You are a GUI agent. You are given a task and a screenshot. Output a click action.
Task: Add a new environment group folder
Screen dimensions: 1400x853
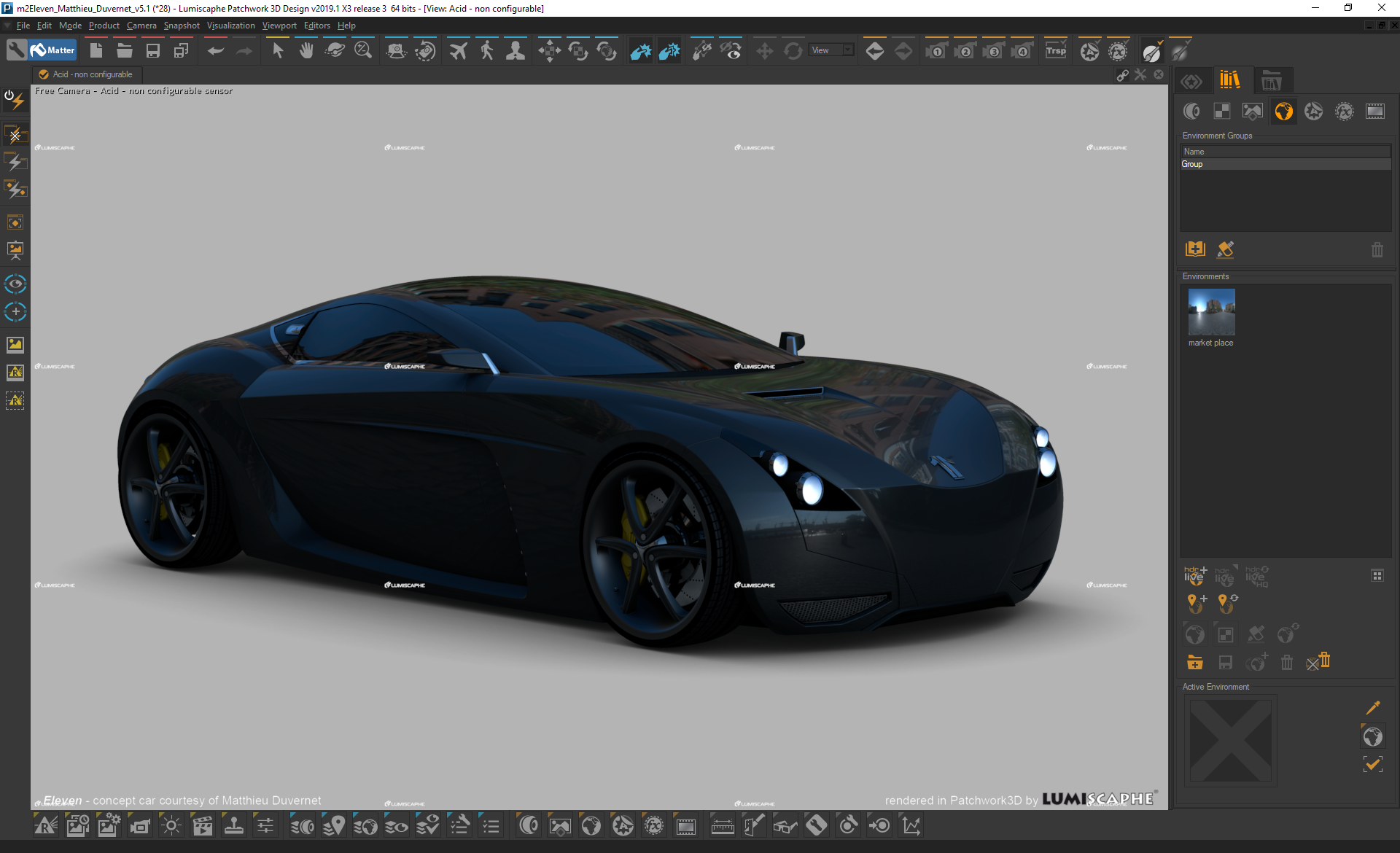1195,249
